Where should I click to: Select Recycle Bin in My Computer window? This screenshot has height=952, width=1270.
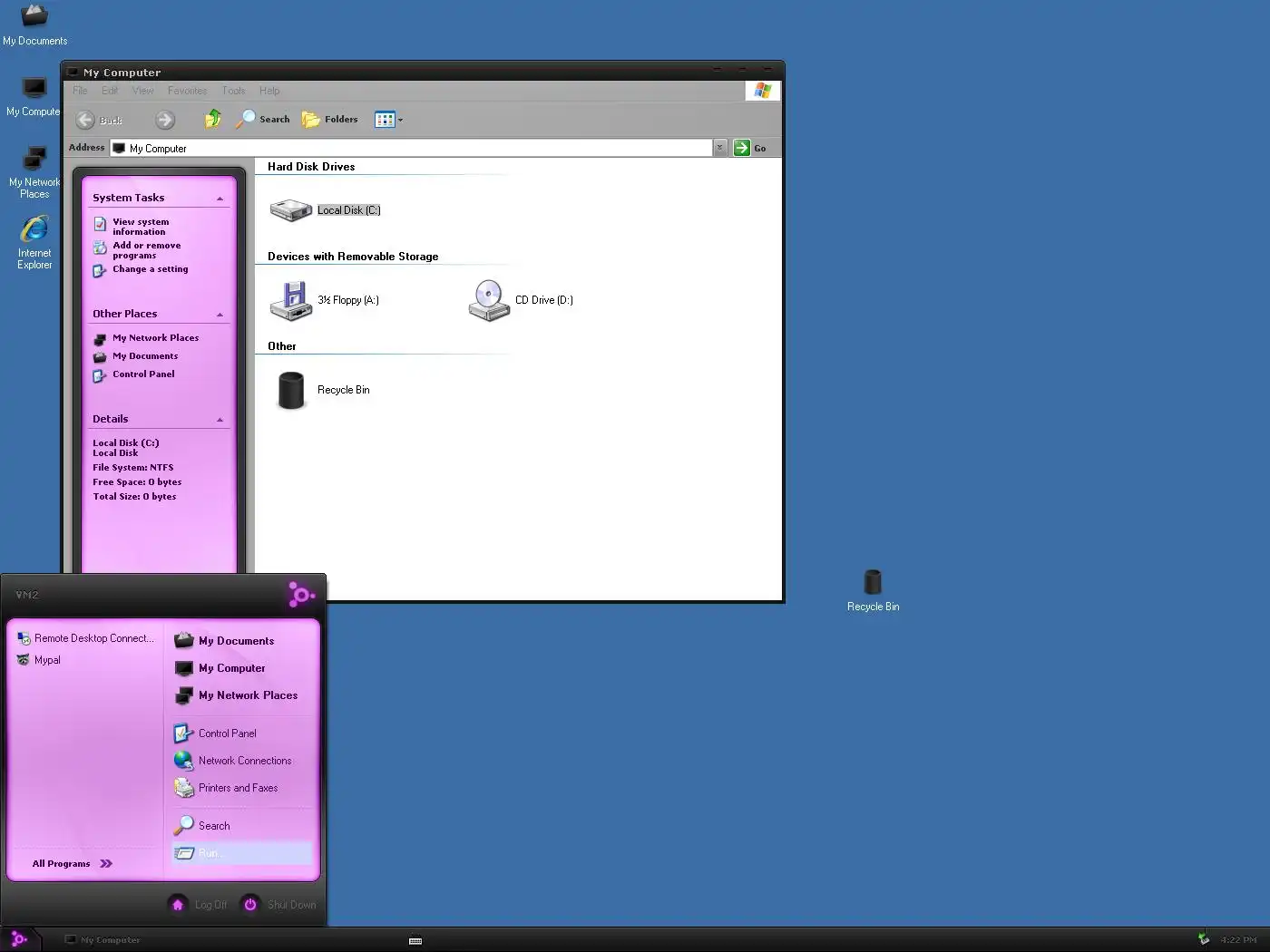pos(291,390)
